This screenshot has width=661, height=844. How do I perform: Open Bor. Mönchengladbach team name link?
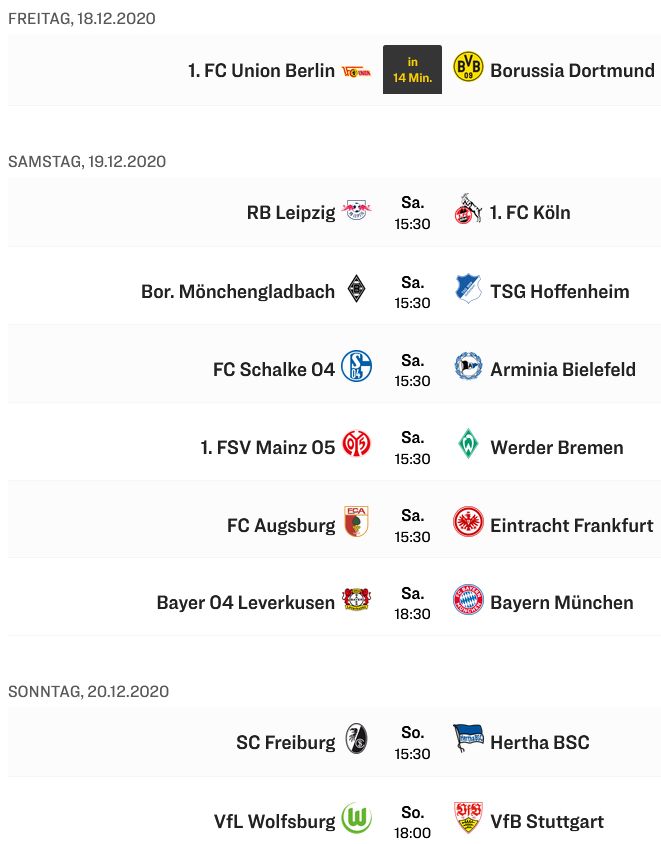click(x=238, y=291)
